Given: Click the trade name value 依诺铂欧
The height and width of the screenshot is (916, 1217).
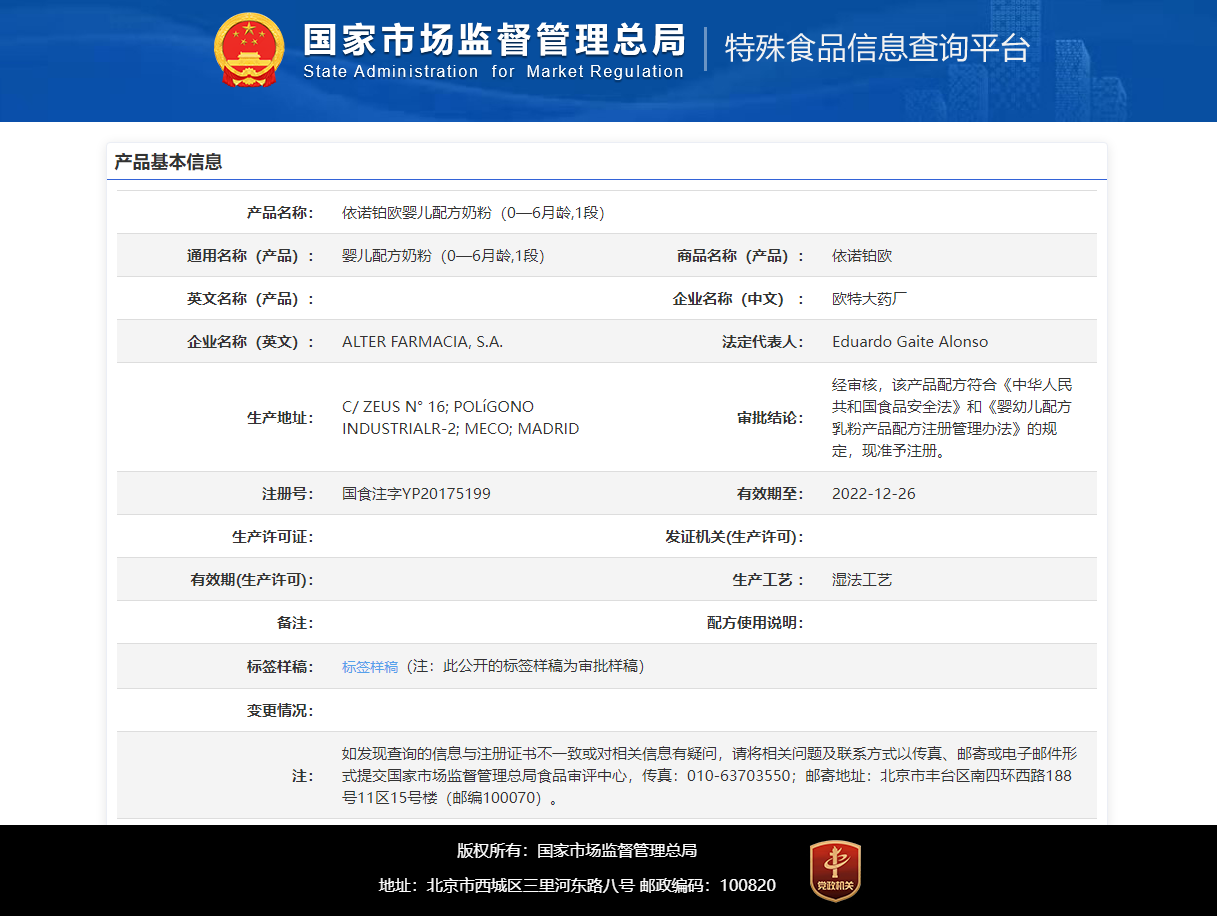Looking at the screenshot, I should 862,256.
